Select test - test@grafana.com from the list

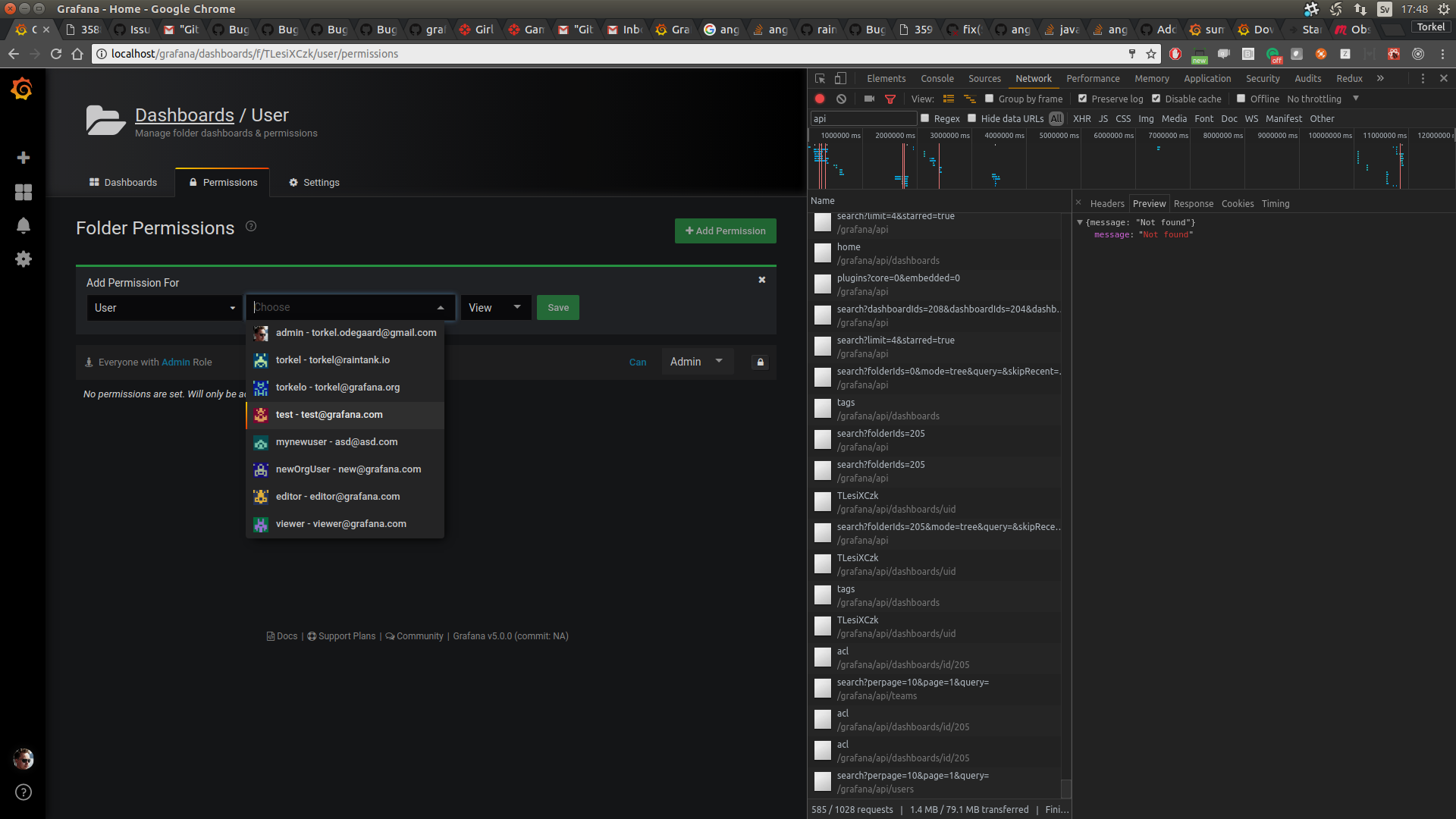[x=329, y=415]
